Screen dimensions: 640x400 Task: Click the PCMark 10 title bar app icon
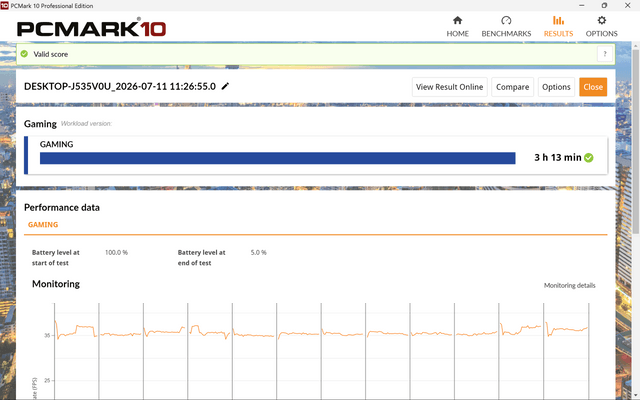click(x=4, y=5)
